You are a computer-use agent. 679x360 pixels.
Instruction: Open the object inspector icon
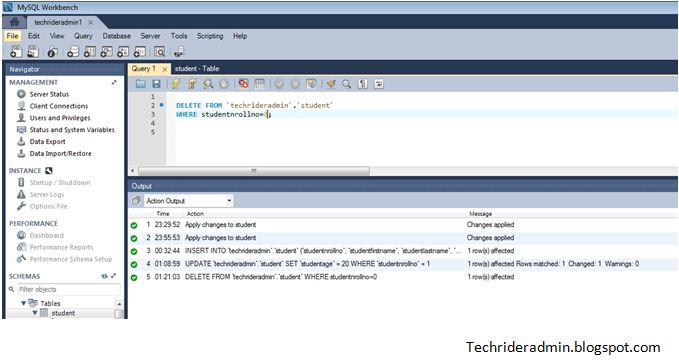pos(53,52)
